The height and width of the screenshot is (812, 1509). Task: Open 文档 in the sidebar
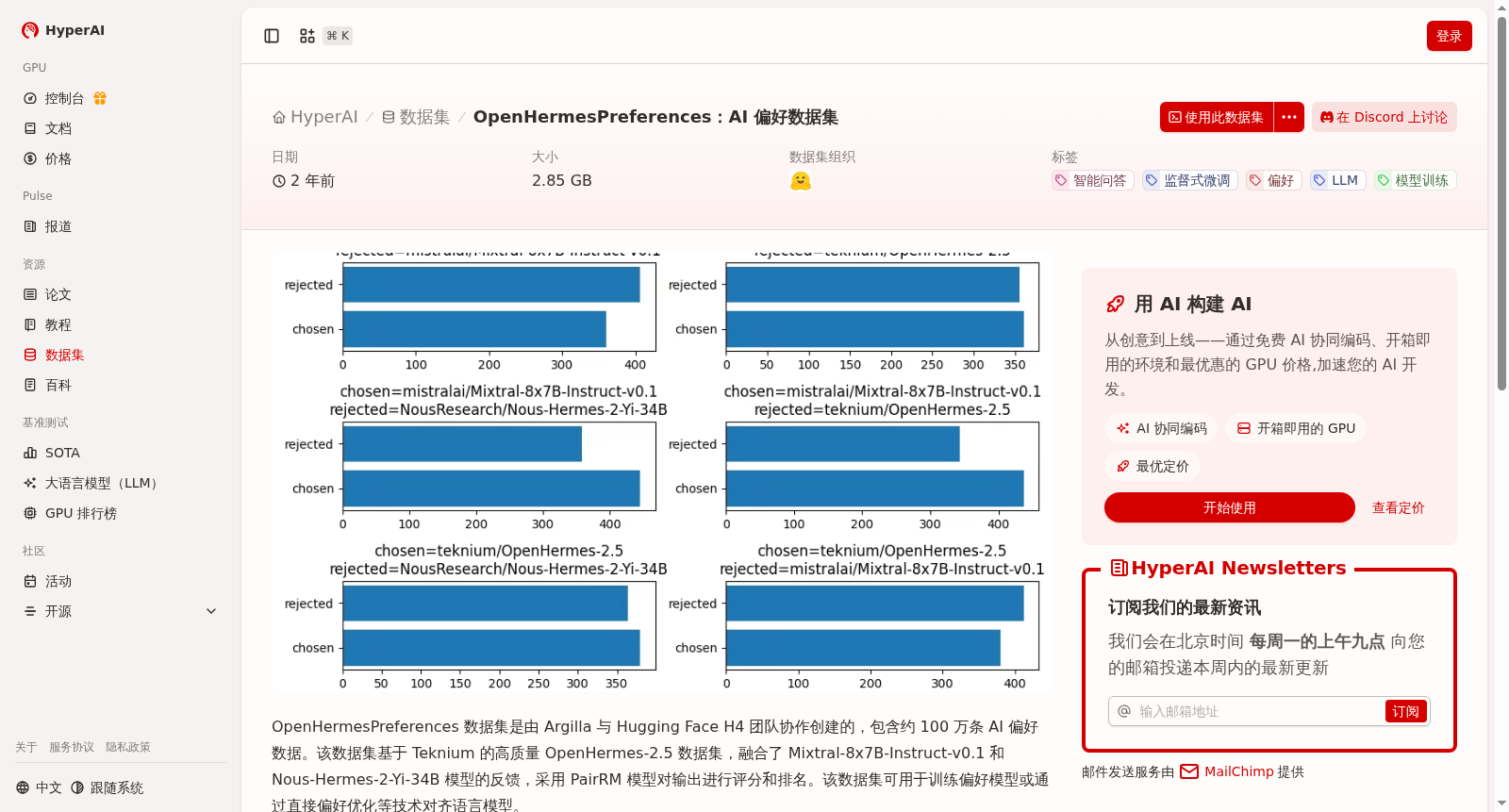(x=58, y=128)
